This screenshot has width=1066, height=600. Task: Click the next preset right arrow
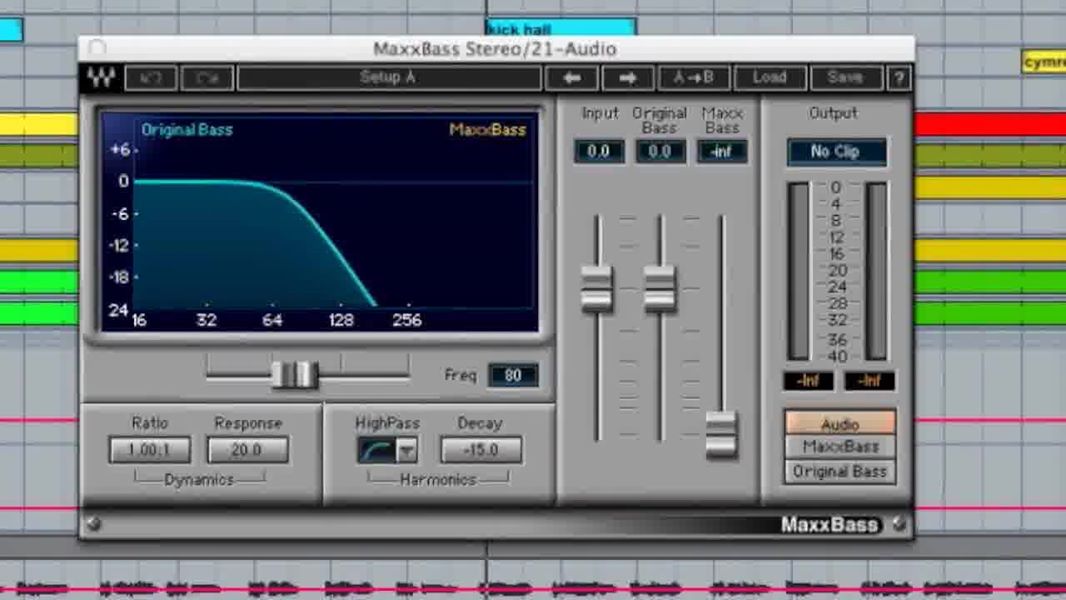pos(627,77)
